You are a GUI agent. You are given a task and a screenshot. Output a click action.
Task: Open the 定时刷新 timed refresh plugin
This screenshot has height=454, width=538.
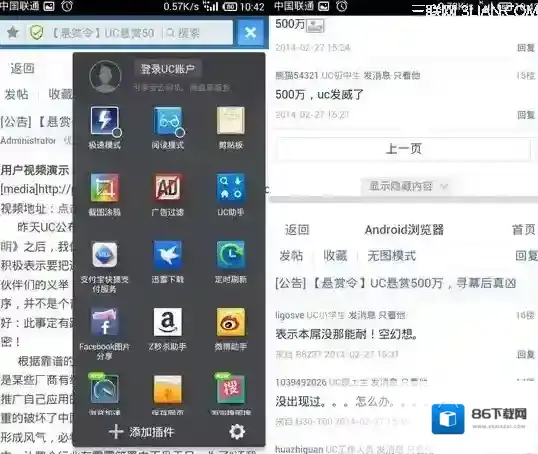(231, 255)
